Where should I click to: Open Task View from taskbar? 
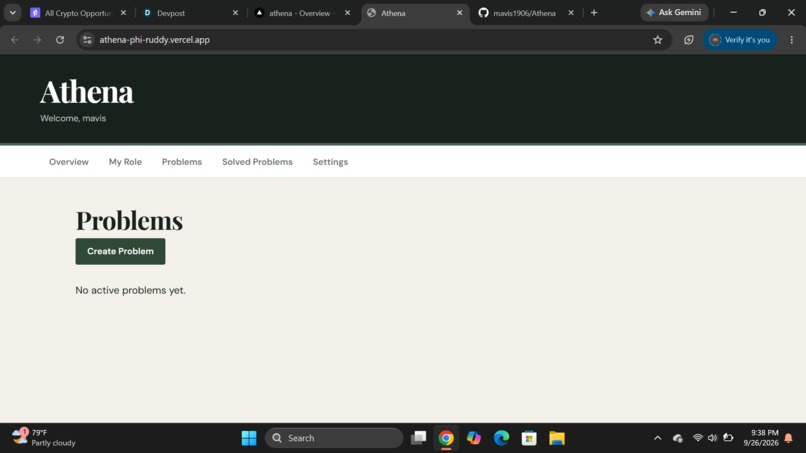(419, 438)
